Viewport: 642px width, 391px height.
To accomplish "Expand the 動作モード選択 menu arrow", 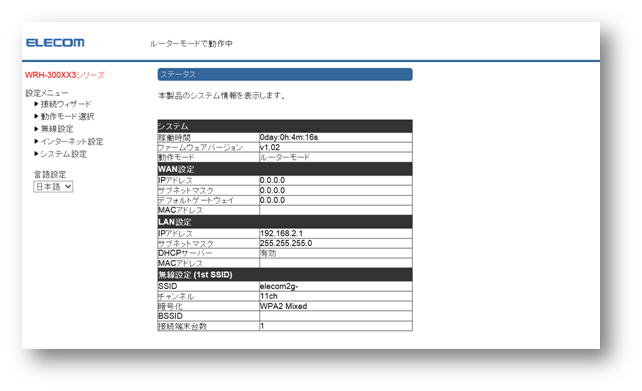I will tap(36, 116).
